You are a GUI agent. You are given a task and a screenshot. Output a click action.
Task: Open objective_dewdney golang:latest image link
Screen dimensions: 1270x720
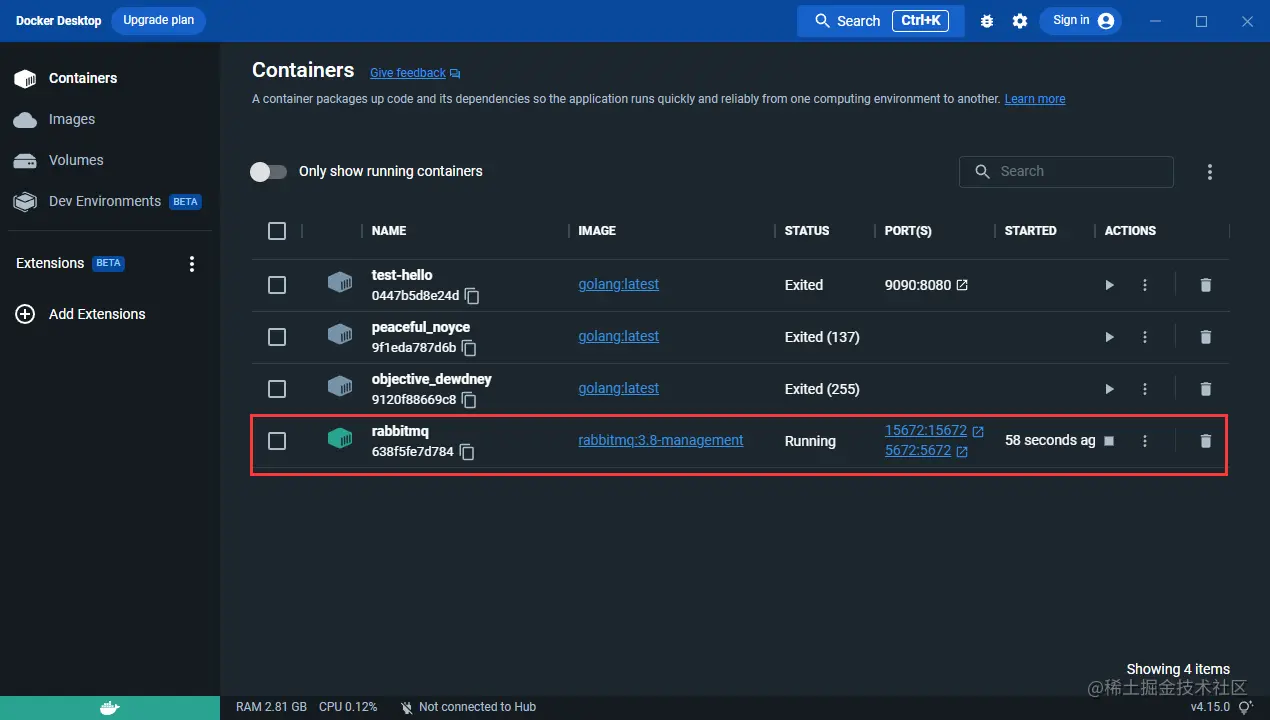(619, 388)
